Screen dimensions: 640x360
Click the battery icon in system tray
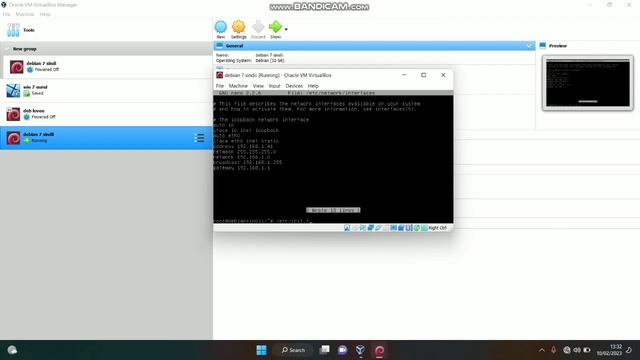587,350
